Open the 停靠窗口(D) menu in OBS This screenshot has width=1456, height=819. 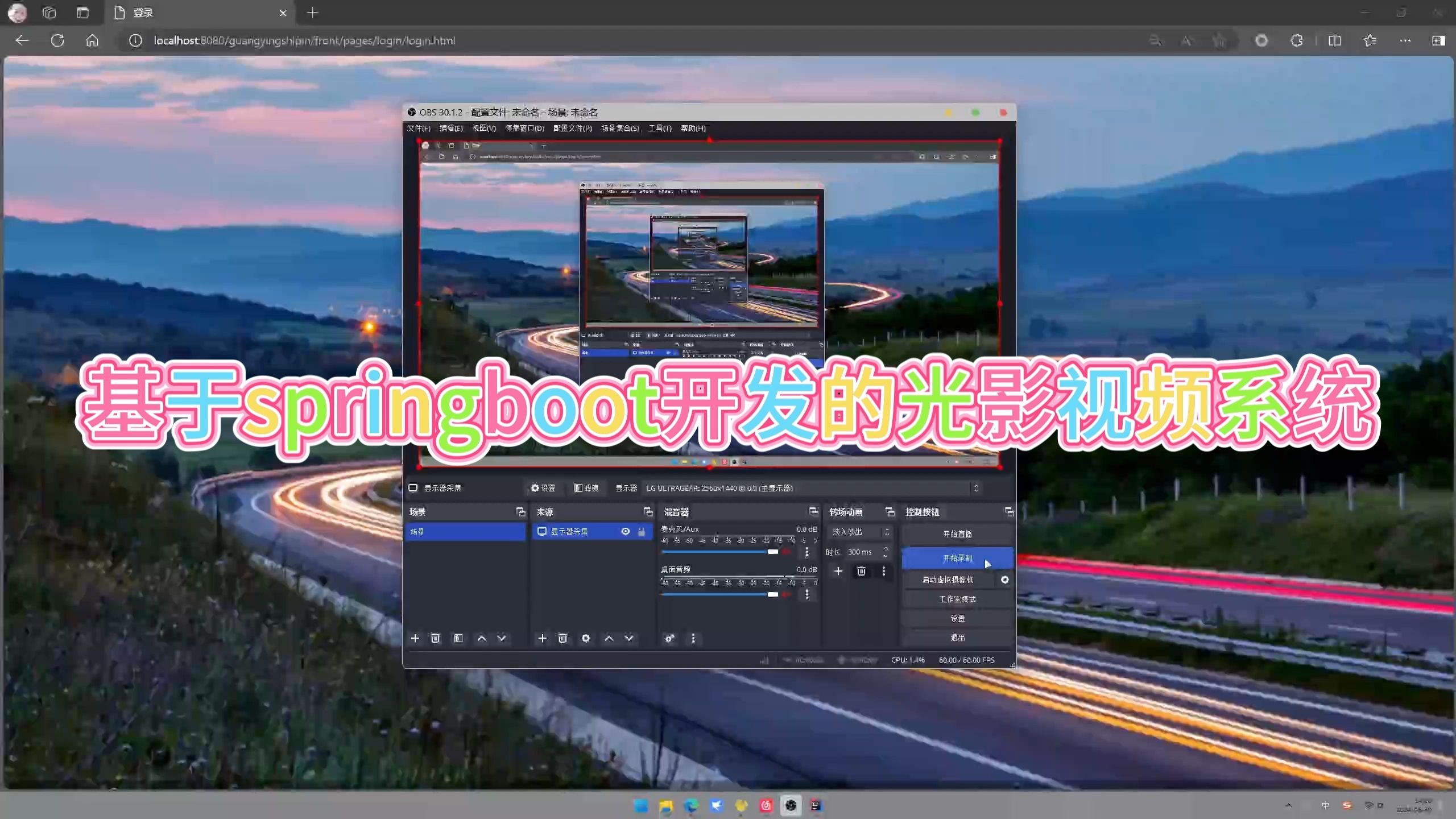point(524,128)
